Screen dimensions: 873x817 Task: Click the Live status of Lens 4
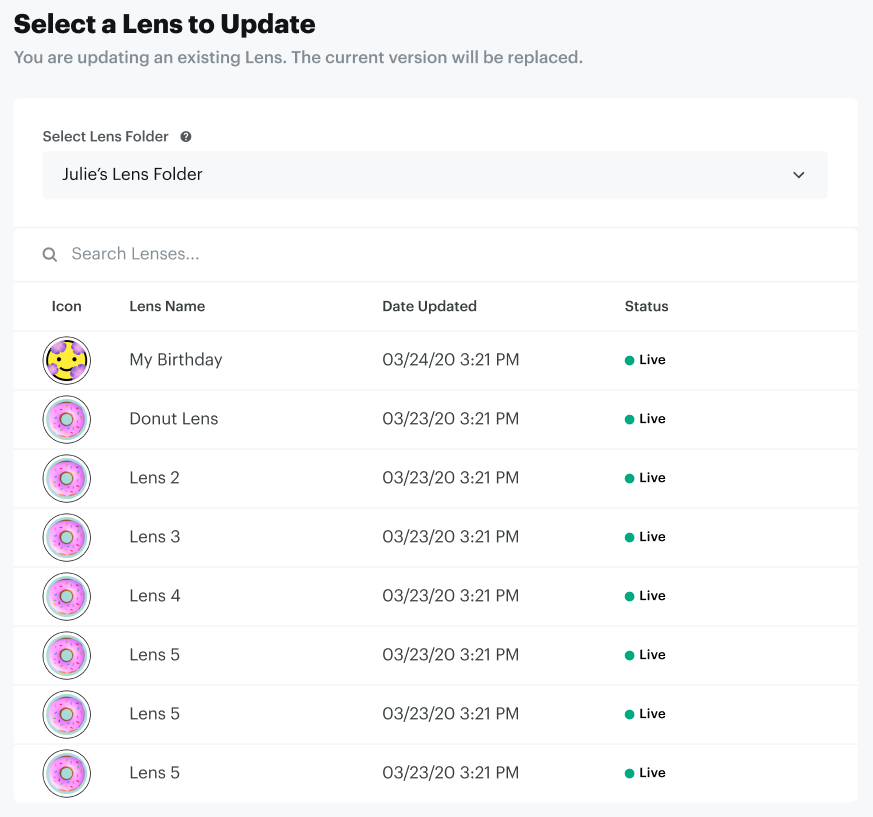click(x=646, y=596)
